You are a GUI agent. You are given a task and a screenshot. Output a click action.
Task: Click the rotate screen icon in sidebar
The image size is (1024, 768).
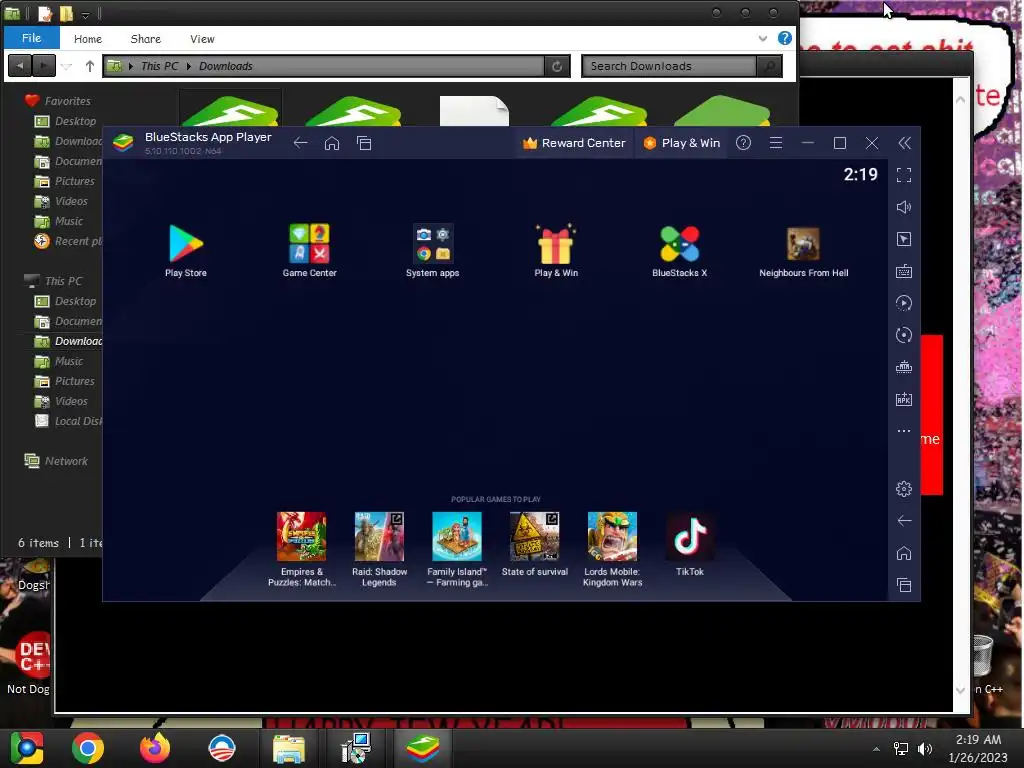[904, 335]
